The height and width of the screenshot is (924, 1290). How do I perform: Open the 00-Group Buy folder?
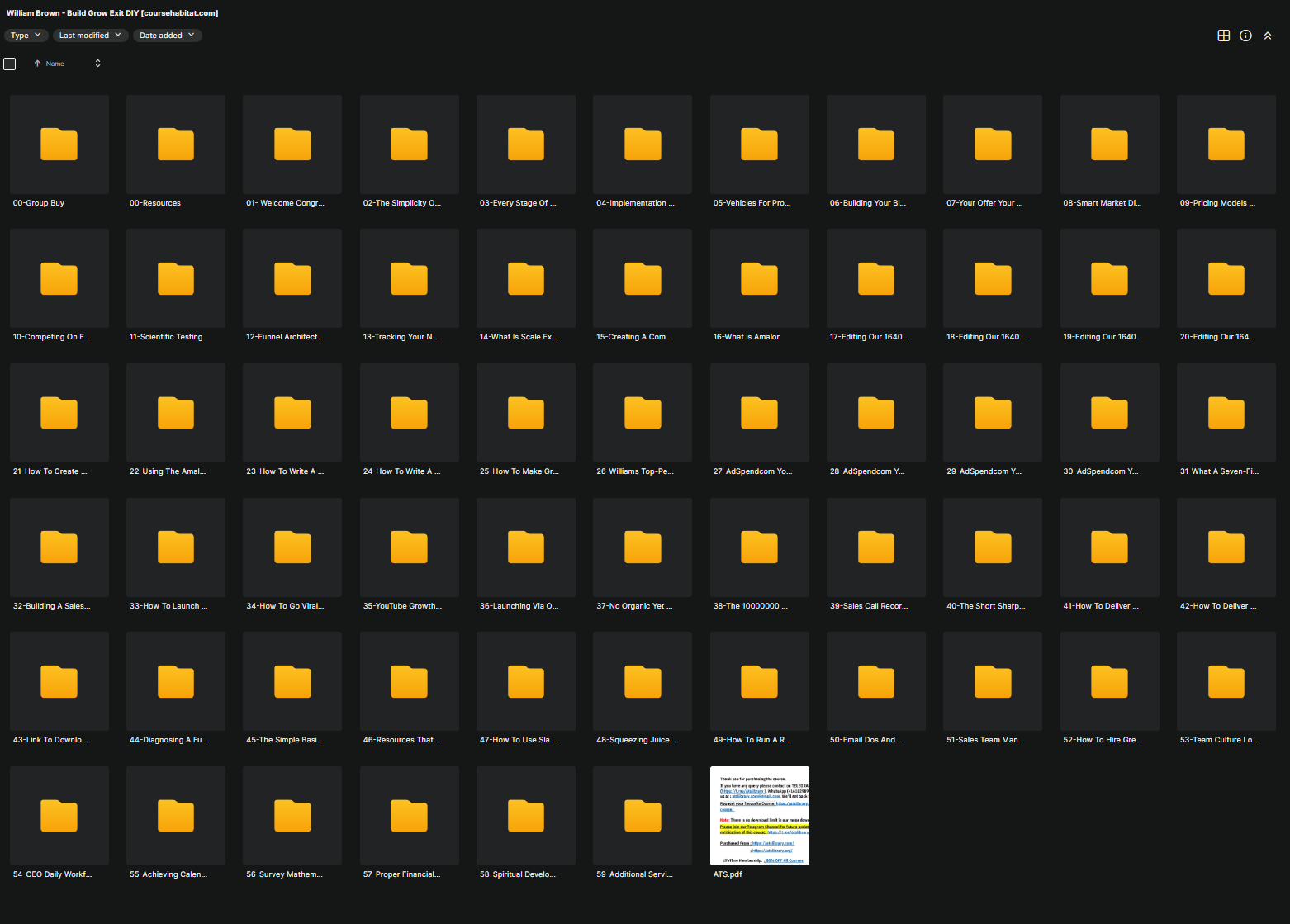pos(59,145)
